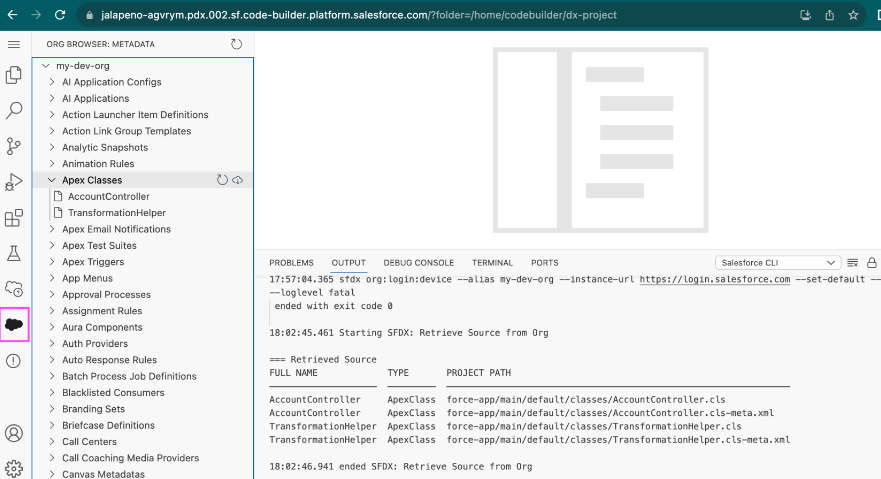Open the Run and Debug view
This screenshot has width=881, height=479.
14,182
